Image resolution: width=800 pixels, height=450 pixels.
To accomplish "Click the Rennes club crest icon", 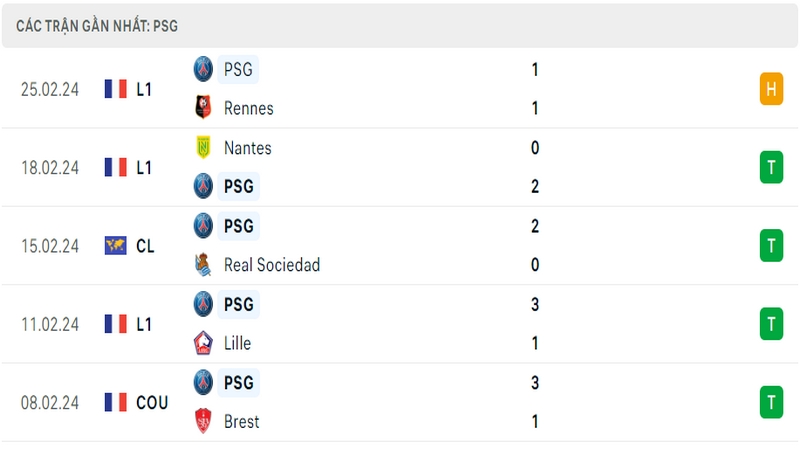I will tap(203, 108).
